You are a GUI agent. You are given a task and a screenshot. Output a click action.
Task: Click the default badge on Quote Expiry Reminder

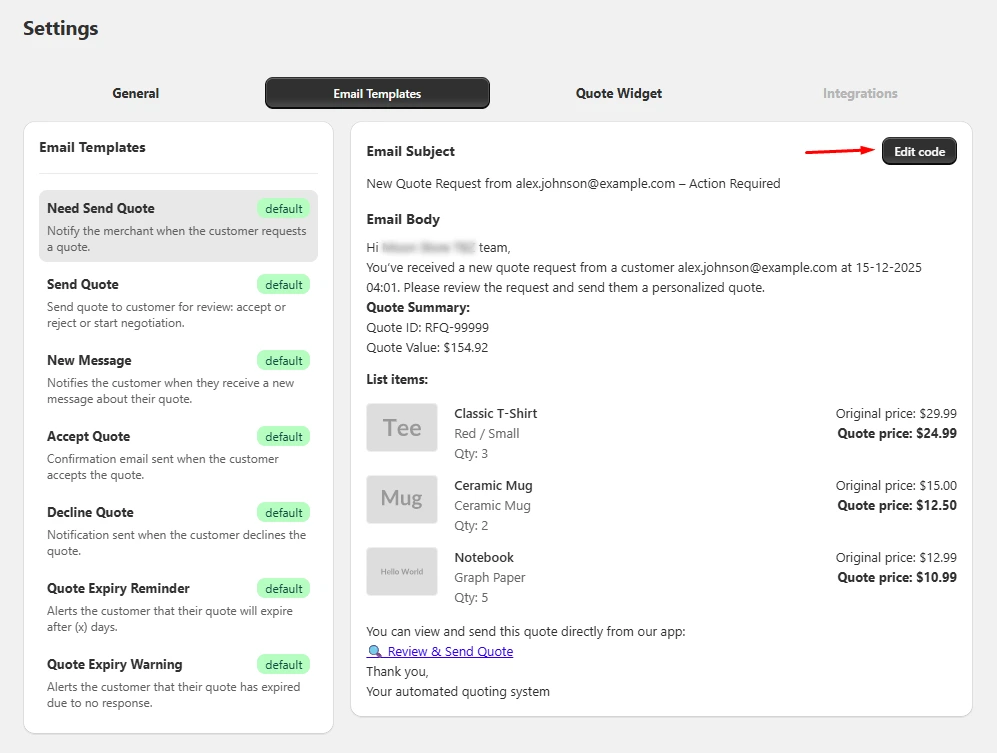tap(283, 588)
